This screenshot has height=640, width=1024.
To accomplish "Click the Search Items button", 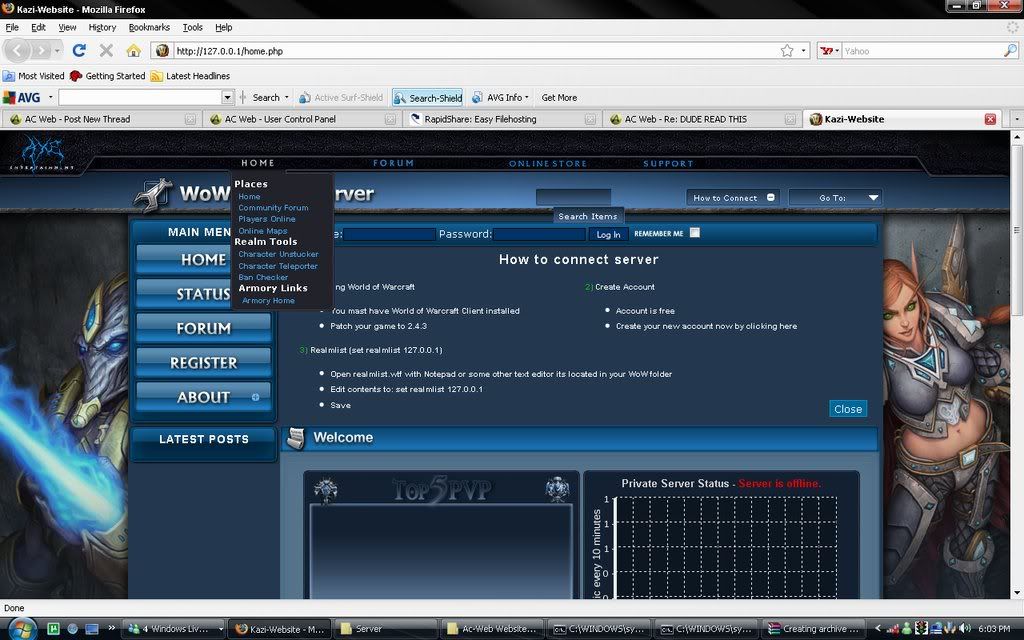I will coord(588,216).
